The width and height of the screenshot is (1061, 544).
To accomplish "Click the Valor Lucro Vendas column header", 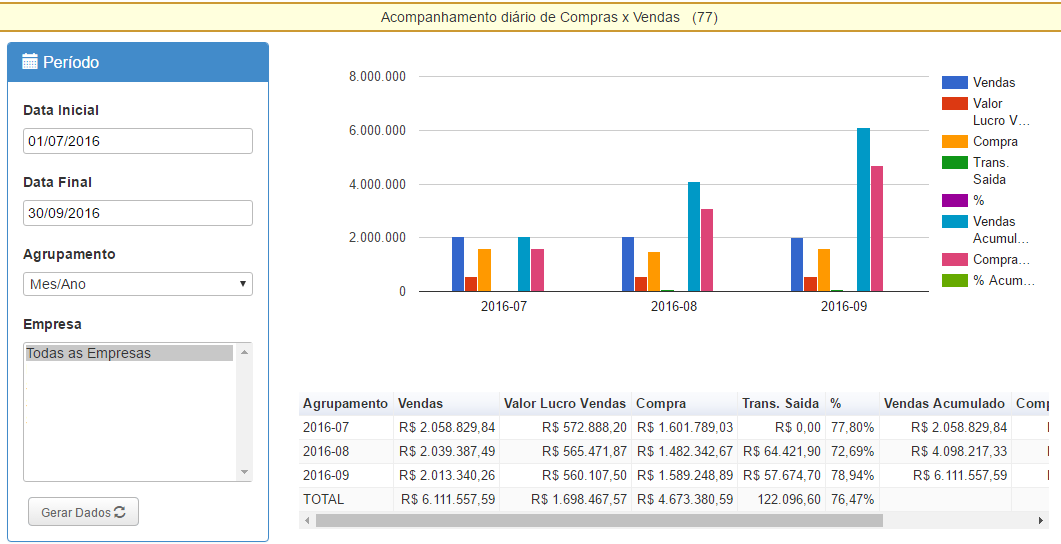I will coord(565,403).
